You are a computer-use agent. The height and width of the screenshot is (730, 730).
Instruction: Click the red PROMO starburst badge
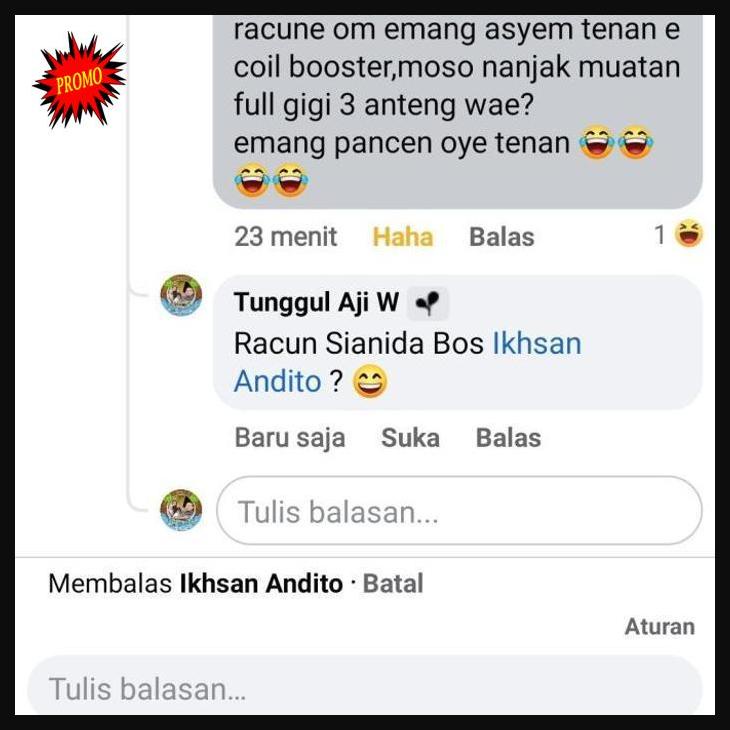(79, 80)
